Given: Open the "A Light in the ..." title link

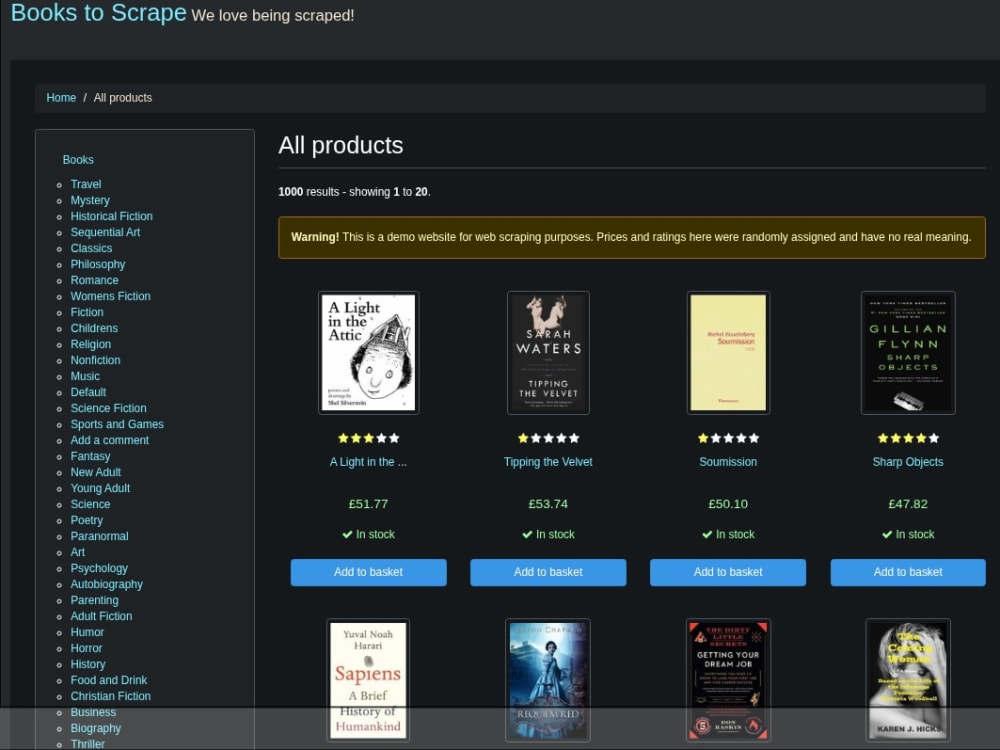Looking at the screenshot, I should coord(368,462).
